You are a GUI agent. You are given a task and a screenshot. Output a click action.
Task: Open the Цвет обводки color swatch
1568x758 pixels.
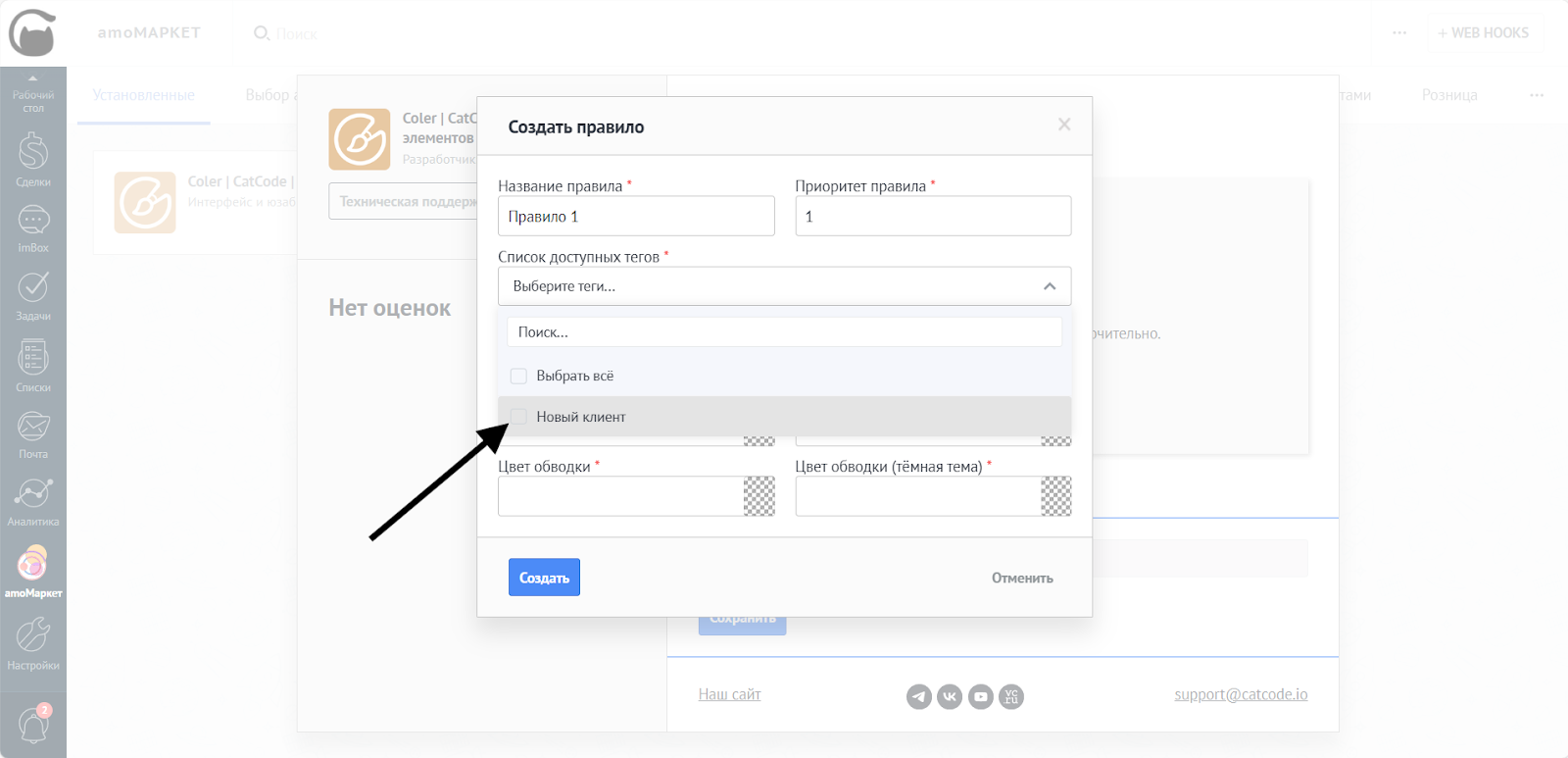(x=759, y=496)
